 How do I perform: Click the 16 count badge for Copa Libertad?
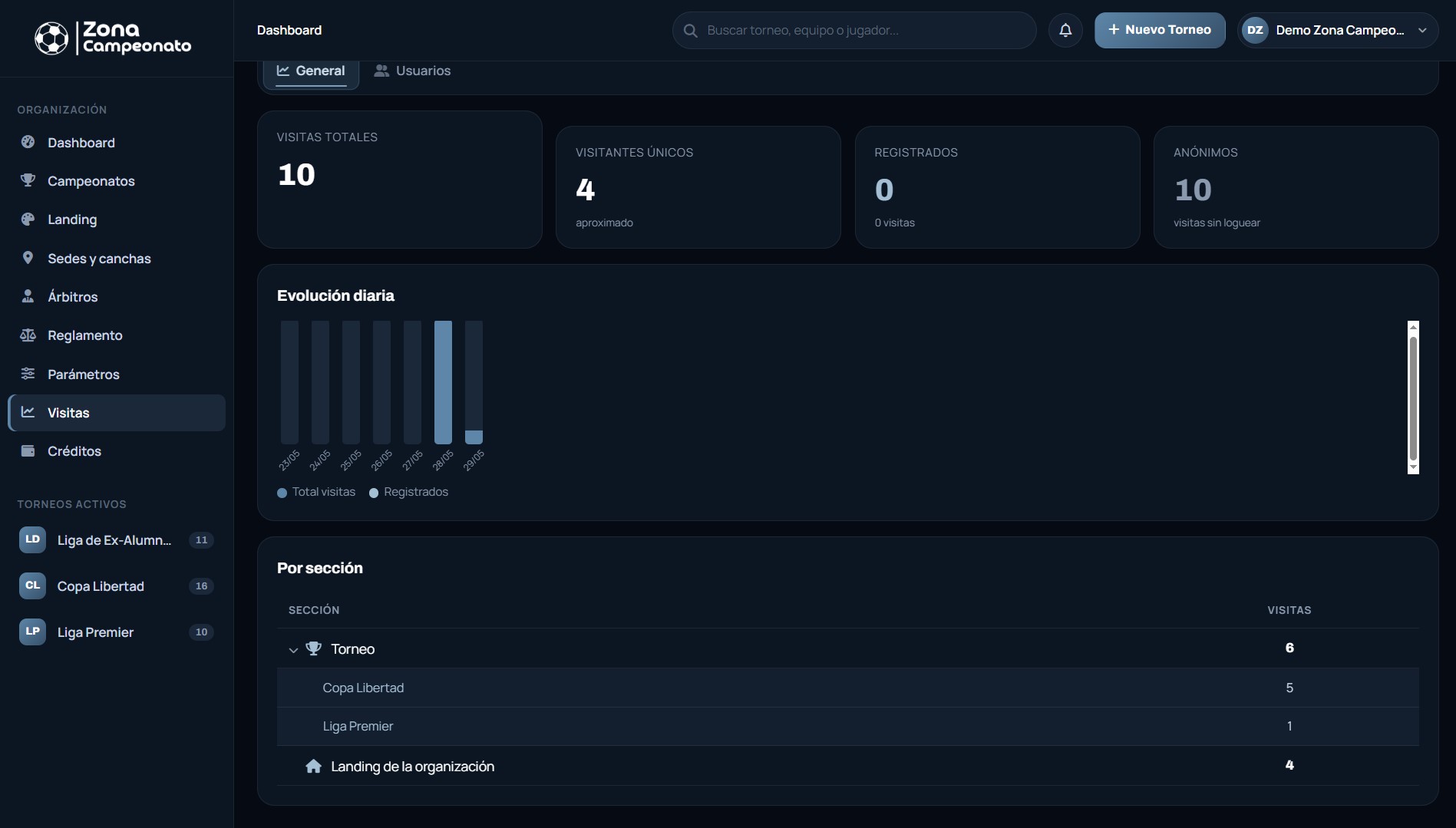(201, 586)
